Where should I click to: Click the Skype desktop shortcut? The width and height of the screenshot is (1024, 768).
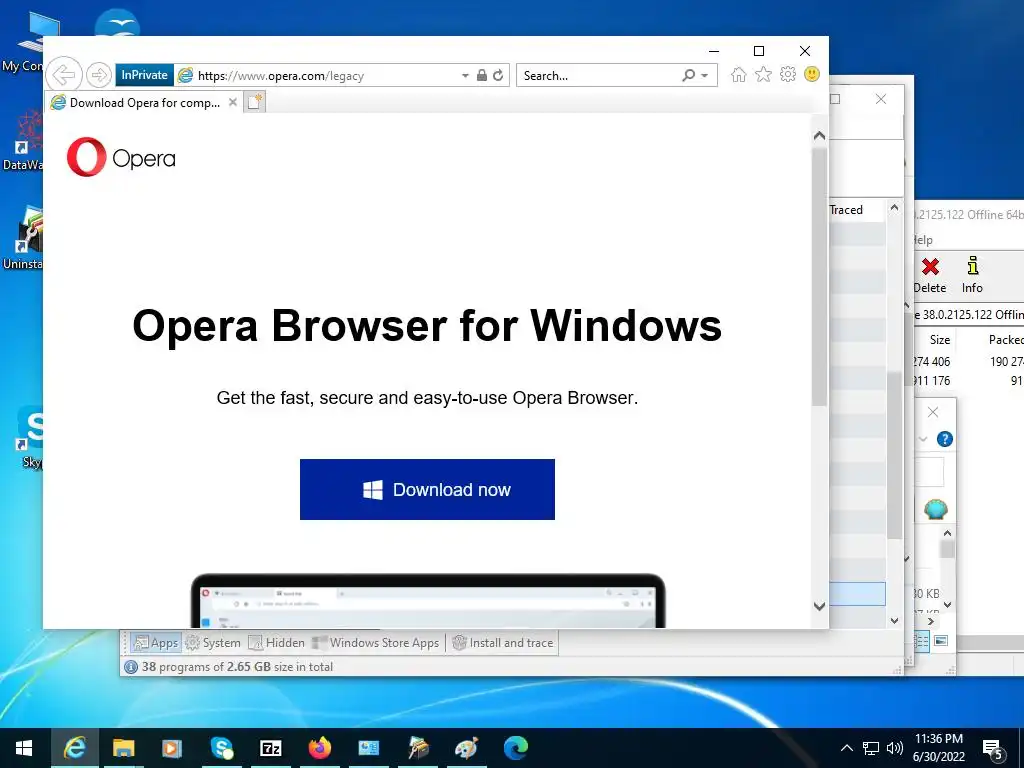point(29,438)
